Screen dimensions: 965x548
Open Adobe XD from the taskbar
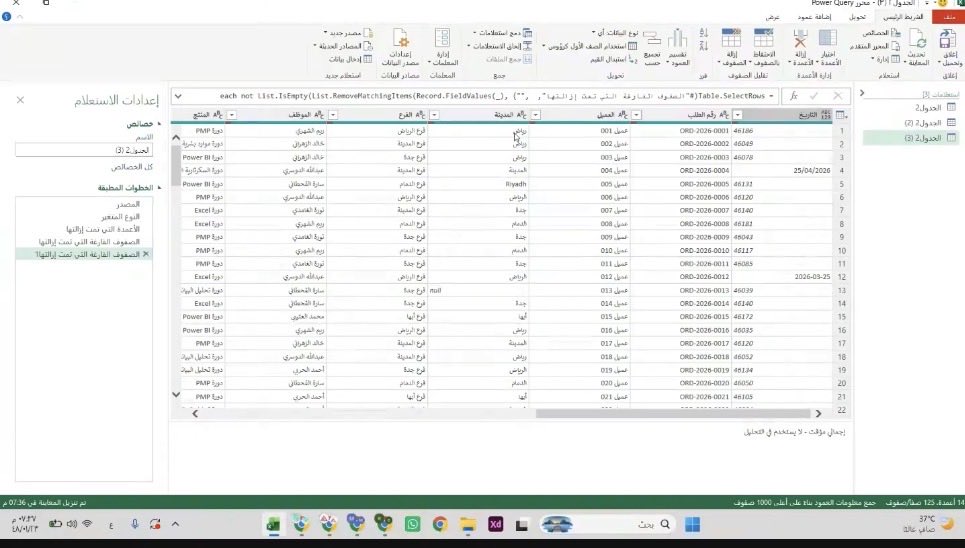(x=495, y=524)
